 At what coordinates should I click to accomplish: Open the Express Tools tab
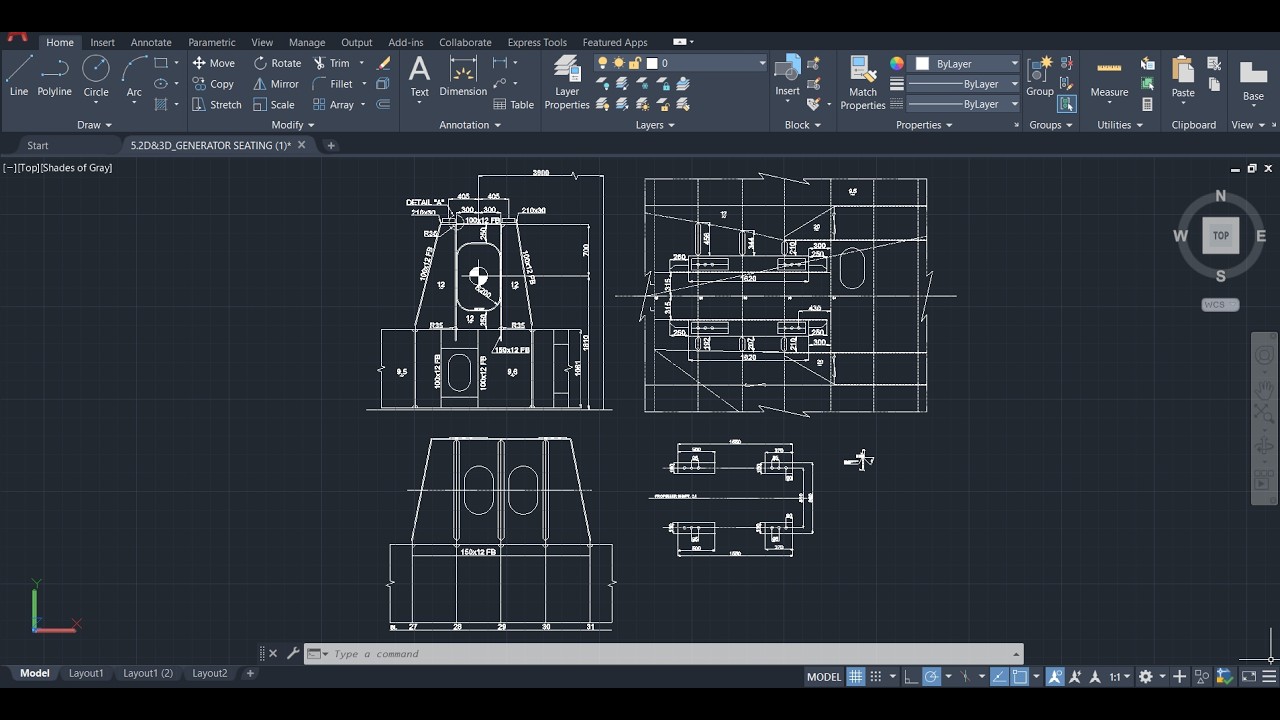(x=537, y=42)
